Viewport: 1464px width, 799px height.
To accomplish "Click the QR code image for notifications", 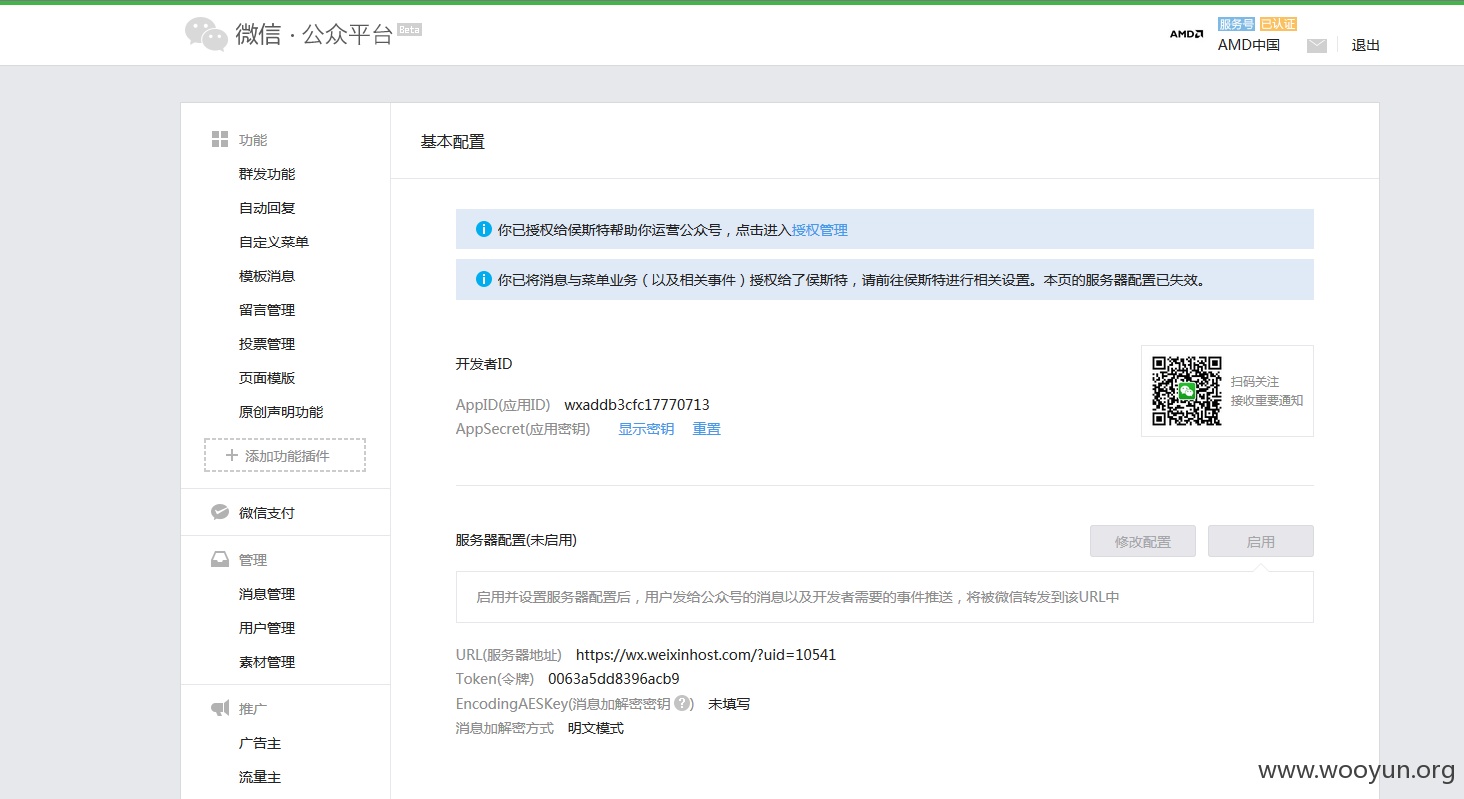I will pos(1187,391).
